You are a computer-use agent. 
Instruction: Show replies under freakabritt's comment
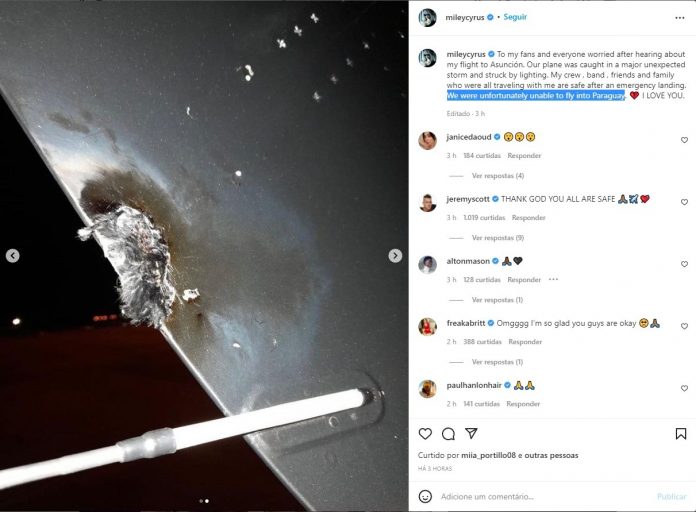pyautogui.click(x=497, y=362)
